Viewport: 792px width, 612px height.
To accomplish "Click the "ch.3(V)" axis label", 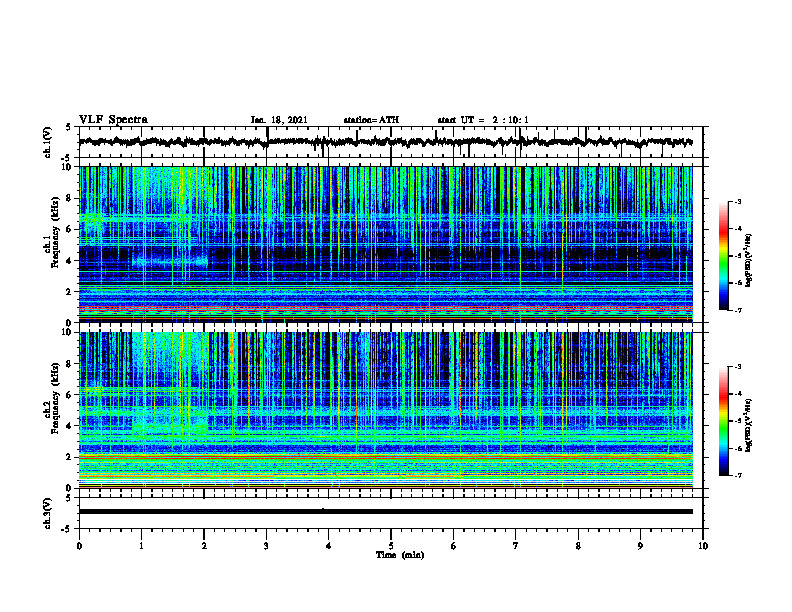I will pos(47,514).
